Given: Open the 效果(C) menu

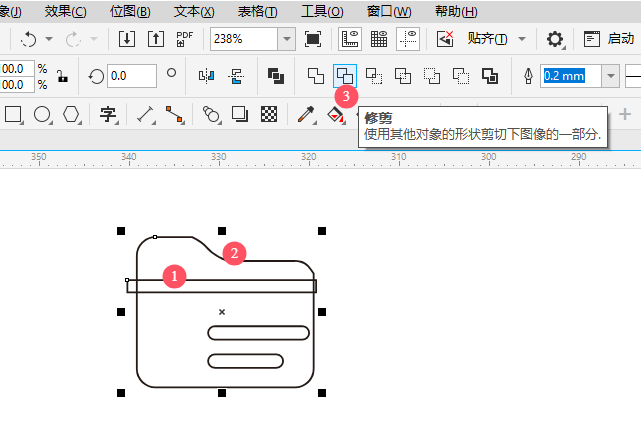Looking at the screenshot, I should click(x=65, y=11).
